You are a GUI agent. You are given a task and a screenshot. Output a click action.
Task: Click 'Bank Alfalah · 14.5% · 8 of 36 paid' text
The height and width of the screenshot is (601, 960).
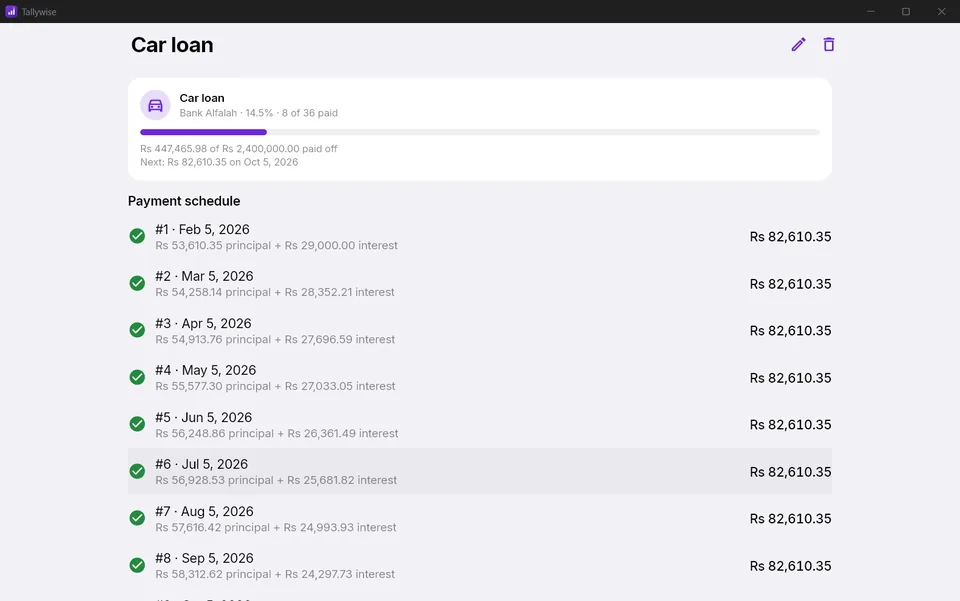click(x=258, y=113)
